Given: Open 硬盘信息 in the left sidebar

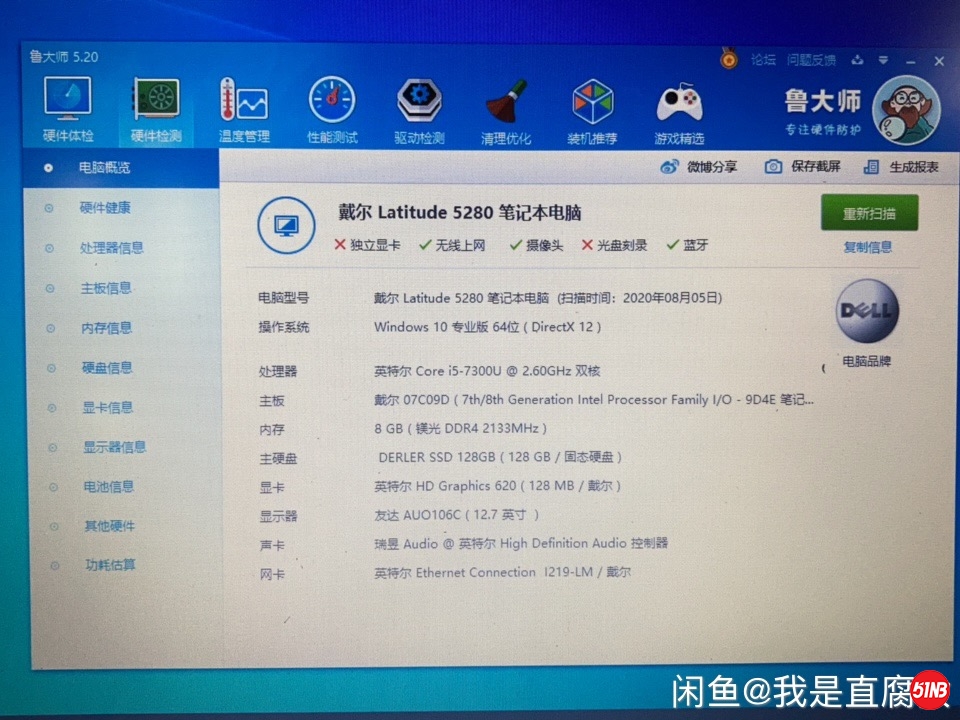Looking at the screenshot, I should (106, 368).
